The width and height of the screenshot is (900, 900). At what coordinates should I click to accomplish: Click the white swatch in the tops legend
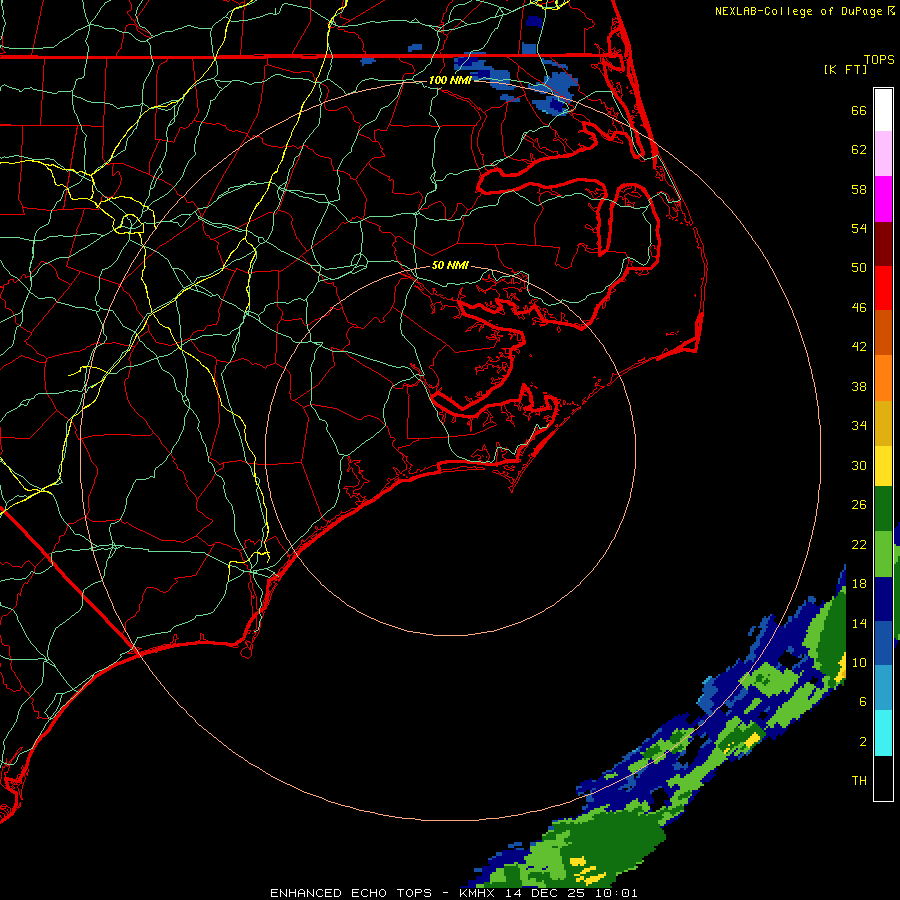pyautogui.click(x=883, y=110)
